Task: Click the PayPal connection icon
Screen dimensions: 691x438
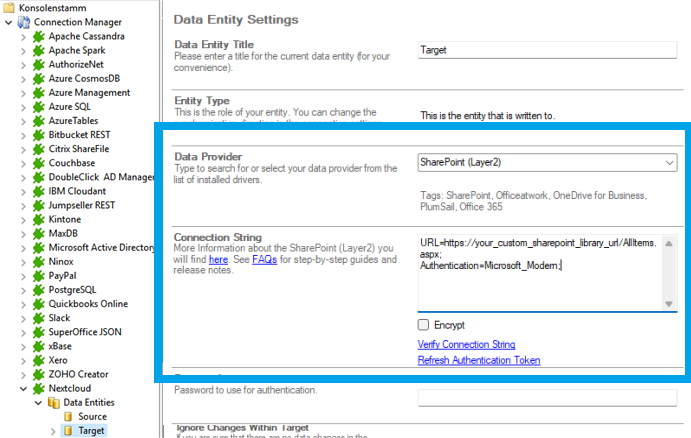Action: (x=39, y=276)
